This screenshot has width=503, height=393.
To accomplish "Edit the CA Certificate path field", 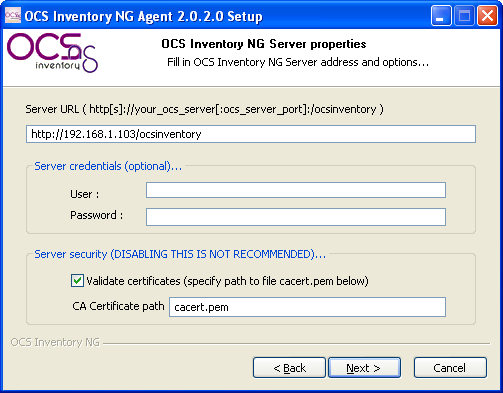I will (x=307, y=307).
